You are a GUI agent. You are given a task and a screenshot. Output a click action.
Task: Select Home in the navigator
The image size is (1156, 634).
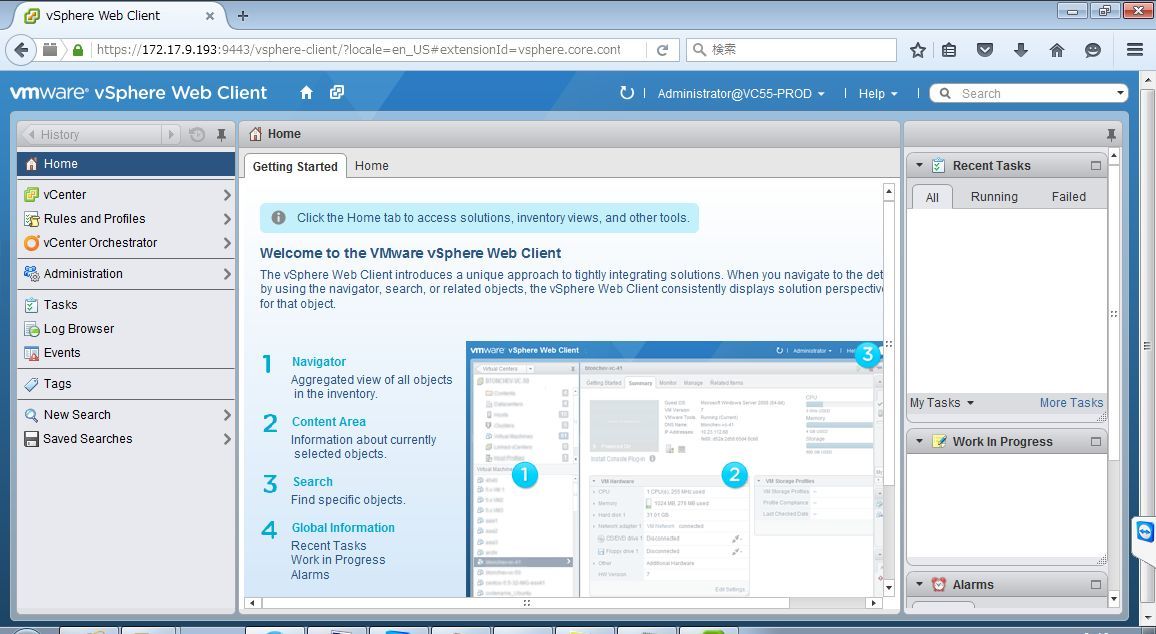click(x=126, y=164)
